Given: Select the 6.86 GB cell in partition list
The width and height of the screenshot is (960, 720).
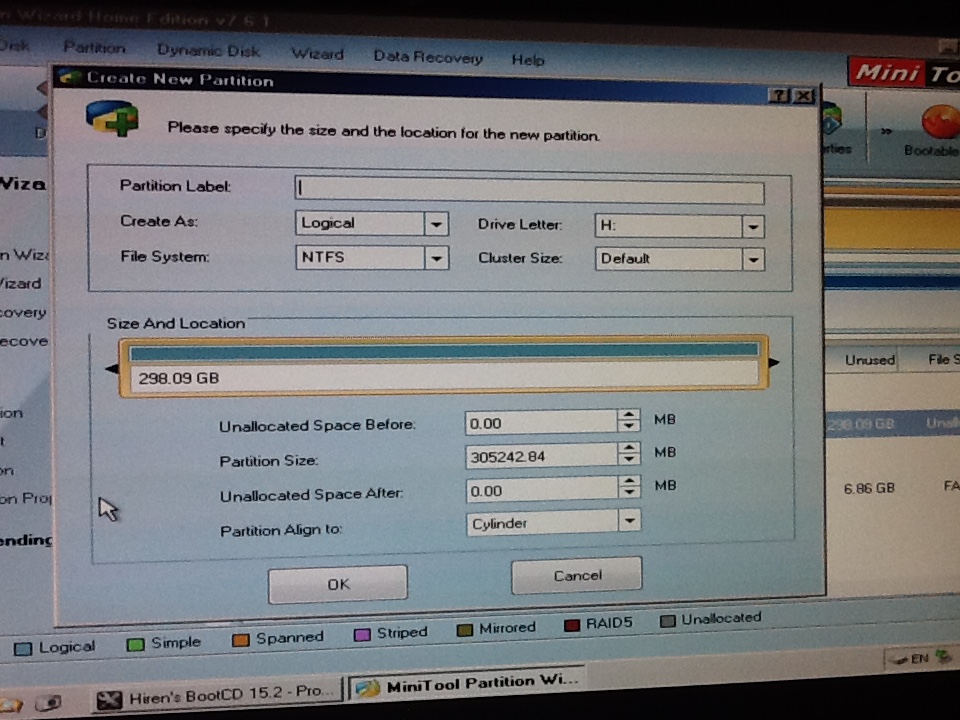Looking at the screenshot, I should (x=869, y=488).
